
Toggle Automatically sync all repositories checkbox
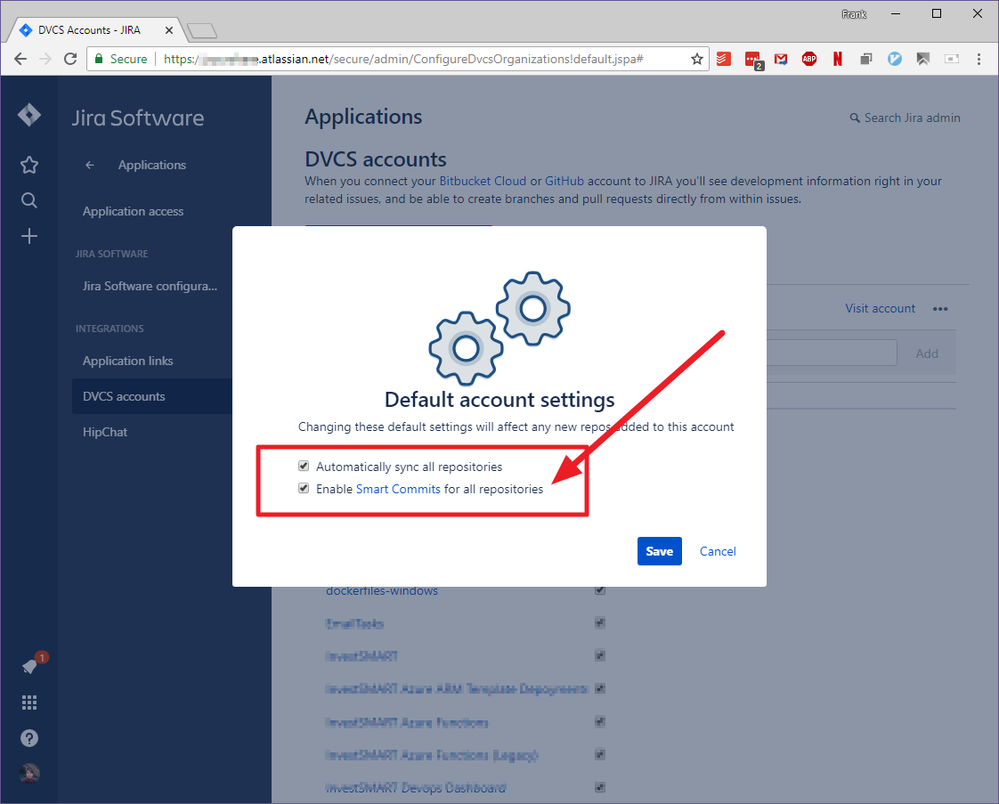[x=304, y=466]
